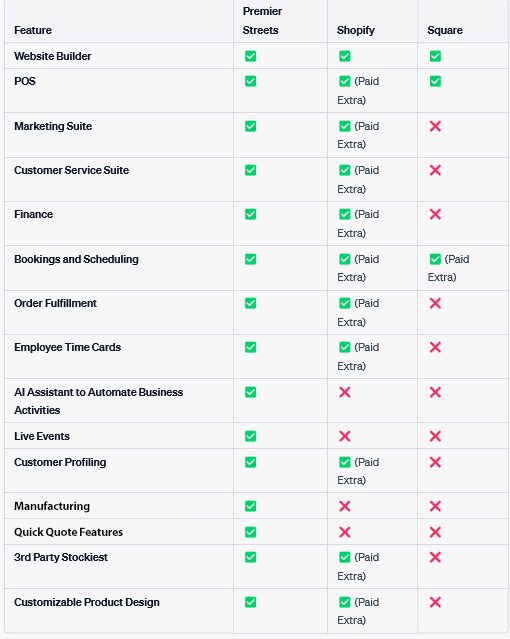
Task: Click Square checkmark in Website Builder row
Action: pos(435,56)
